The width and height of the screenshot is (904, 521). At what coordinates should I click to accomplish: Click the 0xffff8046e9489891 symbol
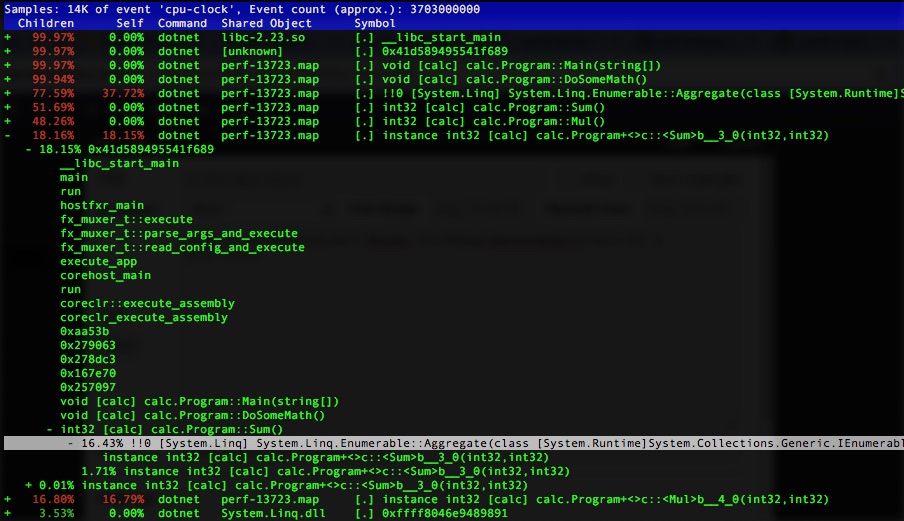[445, 513]
